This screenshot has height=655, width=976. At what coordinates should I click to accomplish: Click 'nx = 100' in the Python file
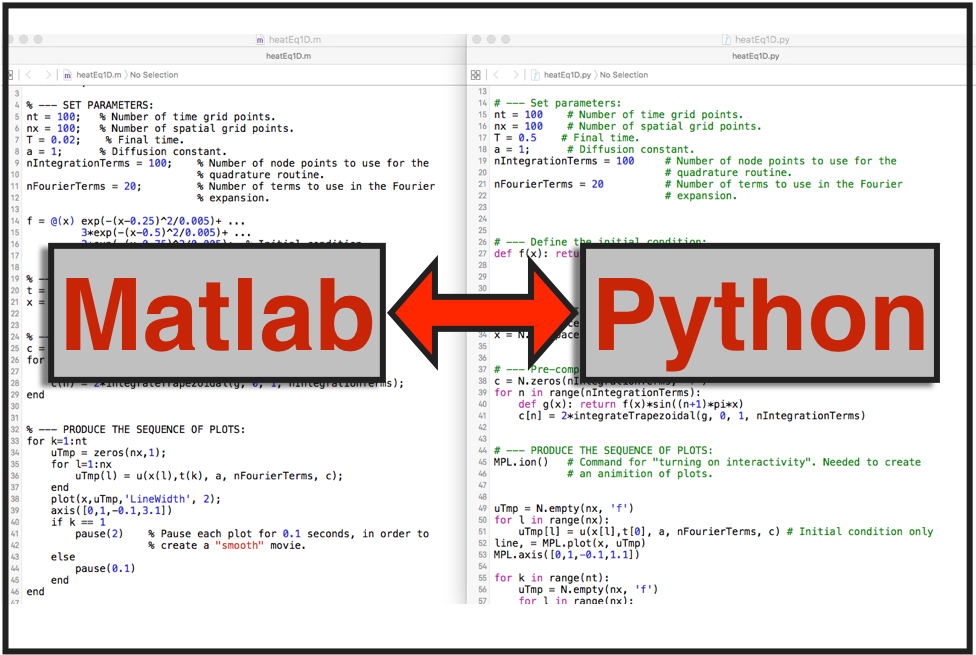pyautogui.click(x=518, y=126)
